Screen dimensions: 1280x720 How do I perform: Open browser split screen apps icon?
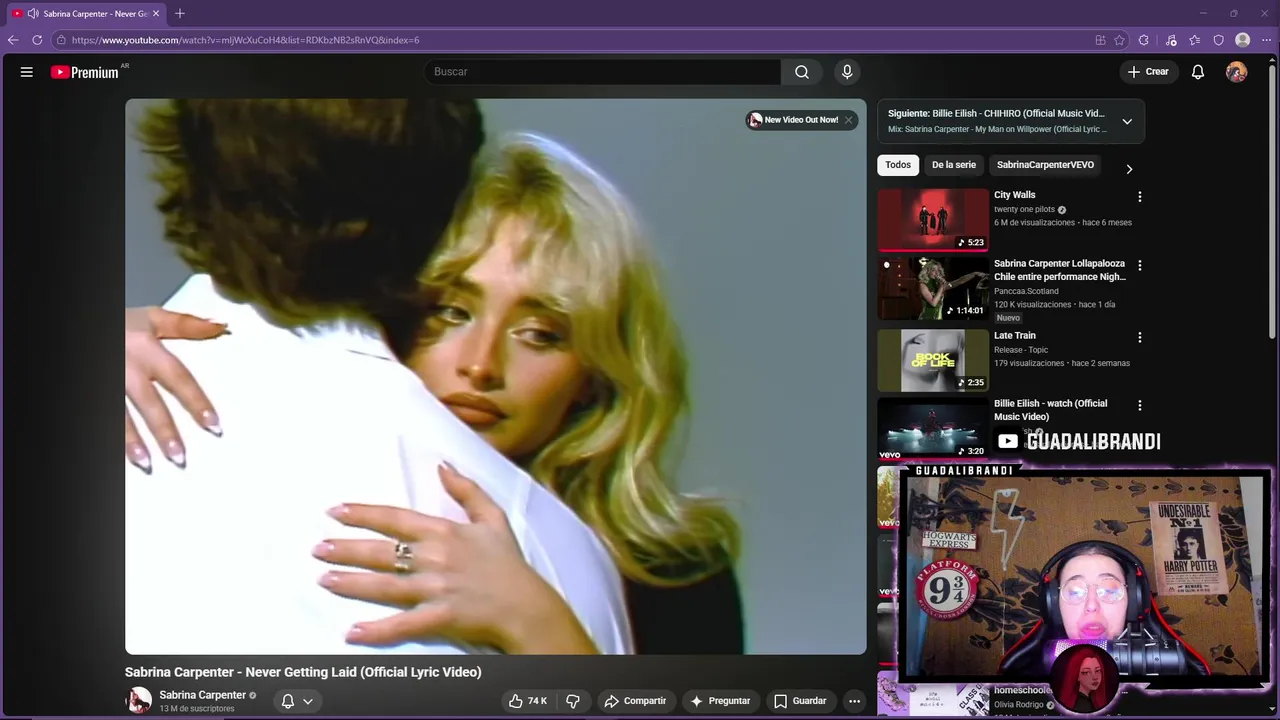click(1100, 40)
